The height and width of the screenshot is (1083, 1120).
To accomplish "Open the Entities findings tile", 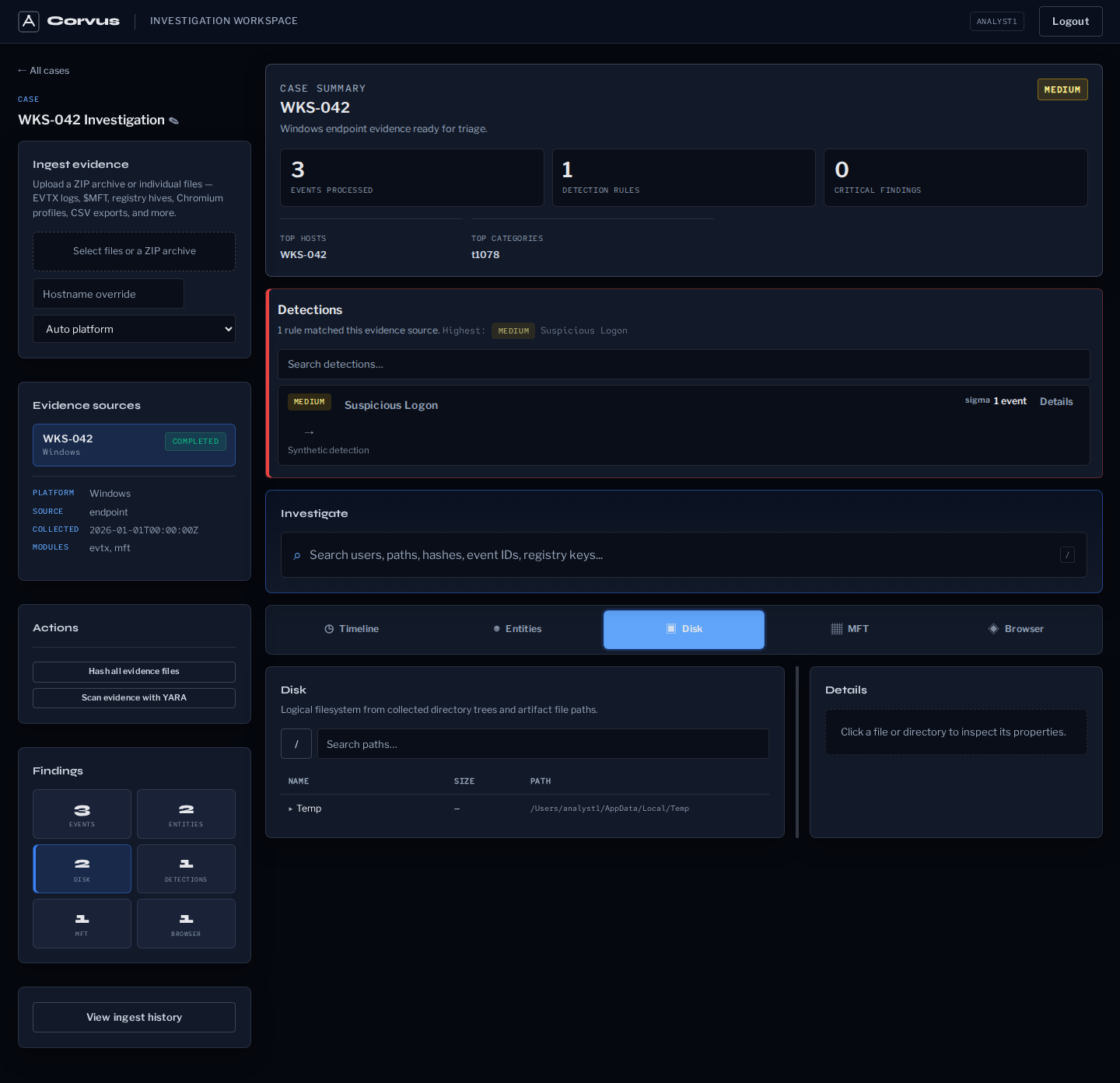I will pos(186,814).
